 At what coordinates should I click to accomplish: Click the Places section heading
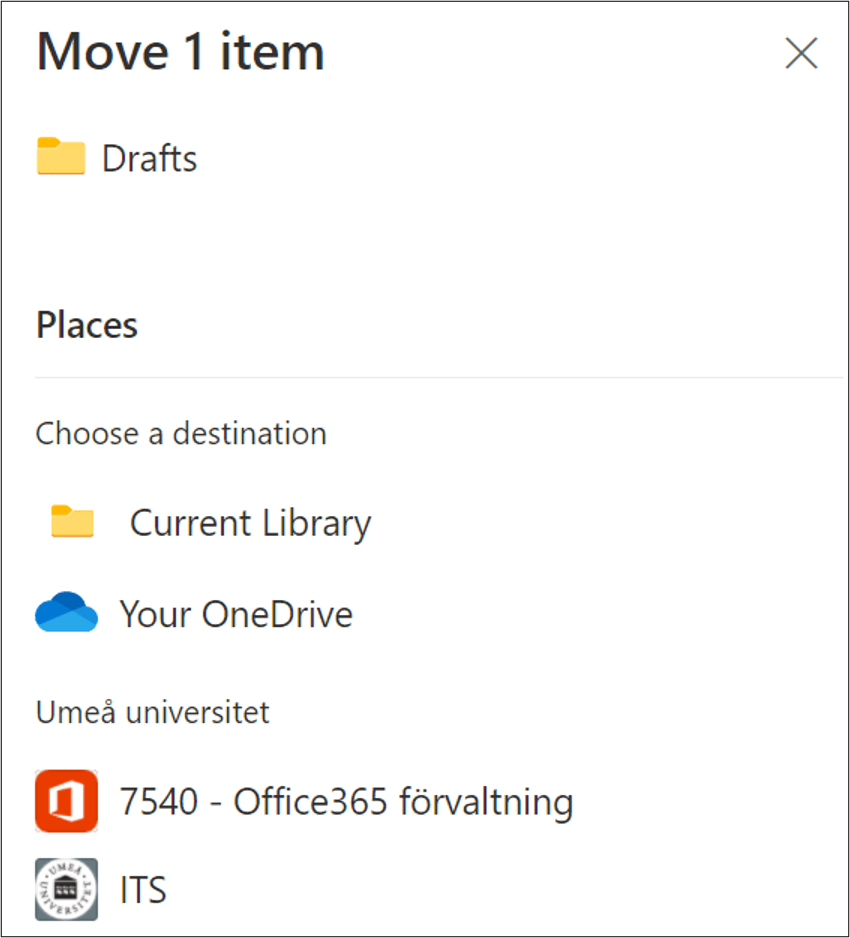pyautogui.click(x=86, y=324)
